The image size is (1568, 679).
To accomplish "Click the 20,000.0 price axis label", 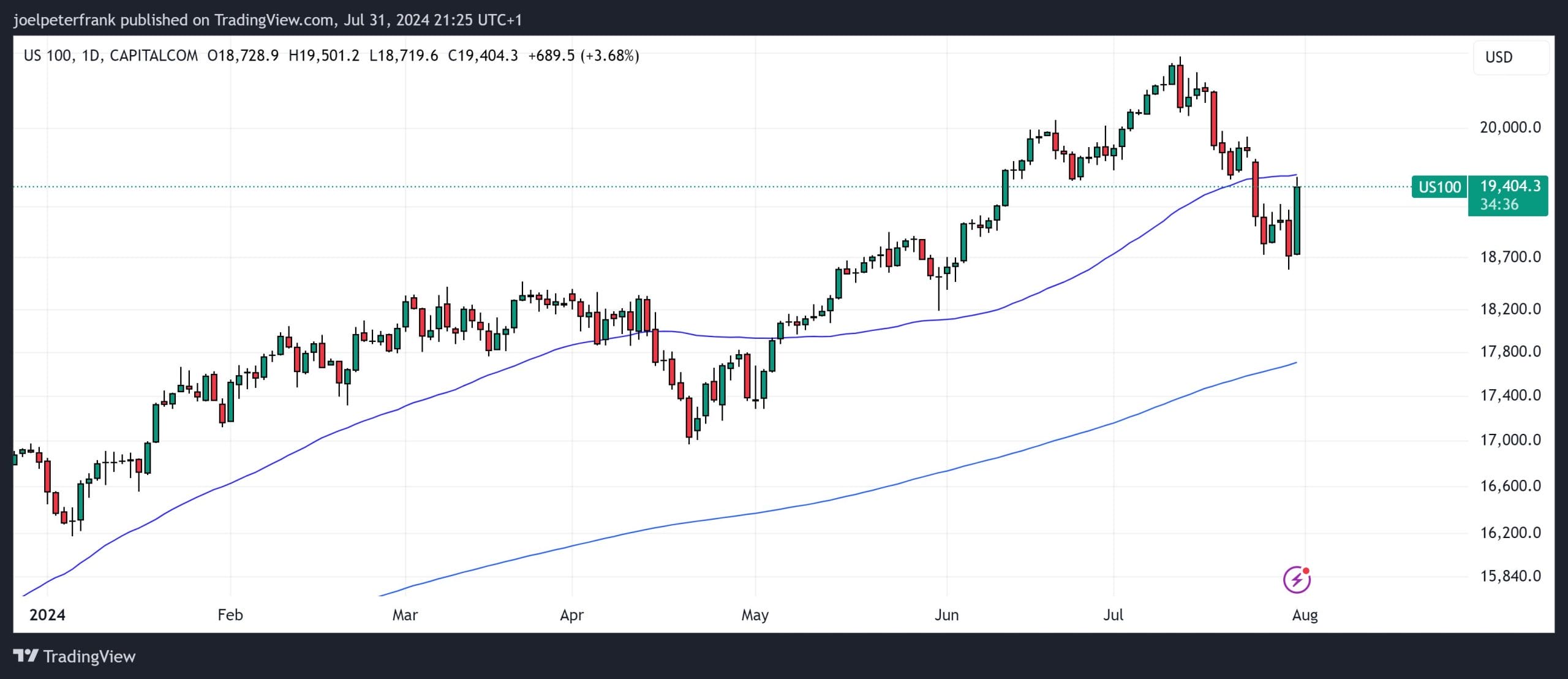I will (x=1510, y=127).
